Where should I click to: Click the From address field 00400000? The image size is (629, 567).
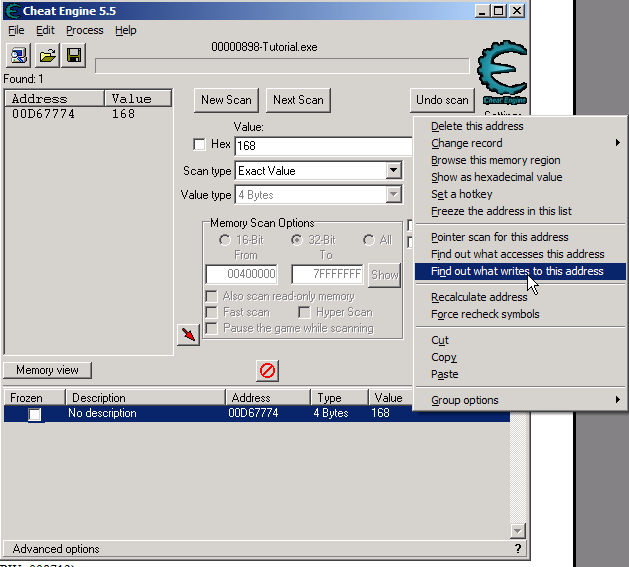pyautogui.click(x=241, y=274)
